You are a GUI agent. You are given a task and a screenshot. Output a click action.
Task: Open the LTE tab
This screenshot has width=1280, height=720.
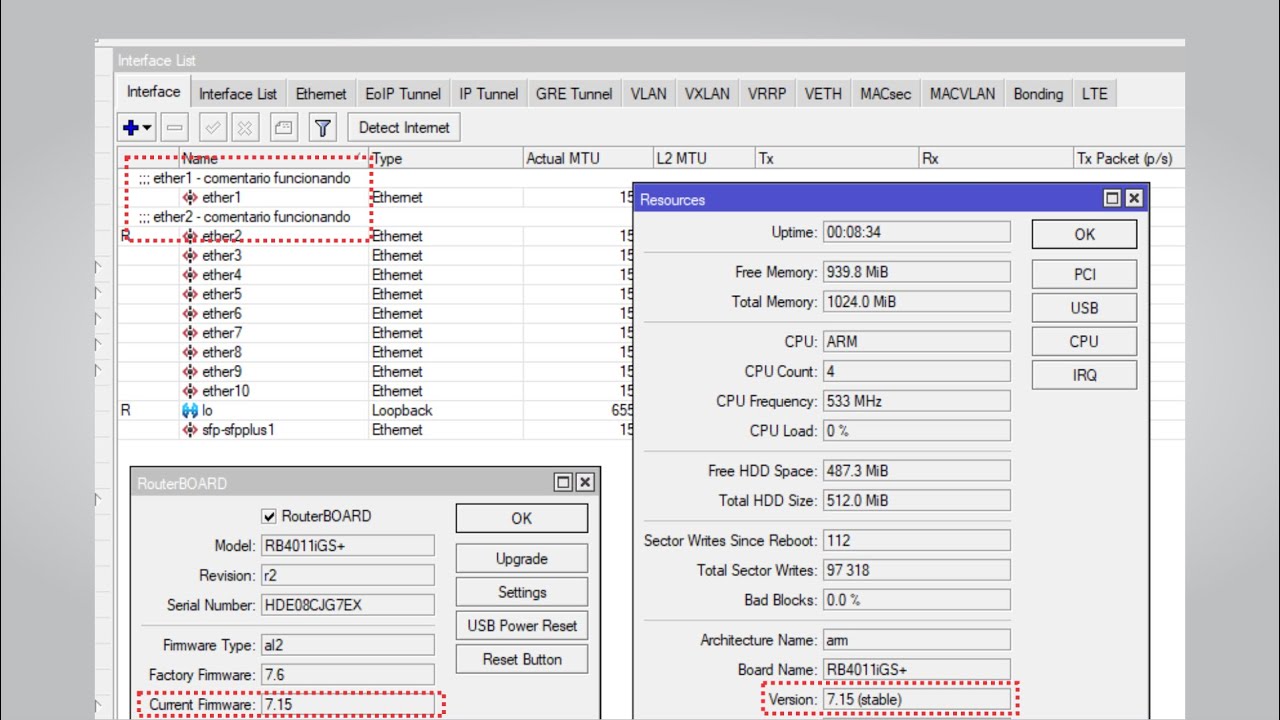click(1095, 94)
